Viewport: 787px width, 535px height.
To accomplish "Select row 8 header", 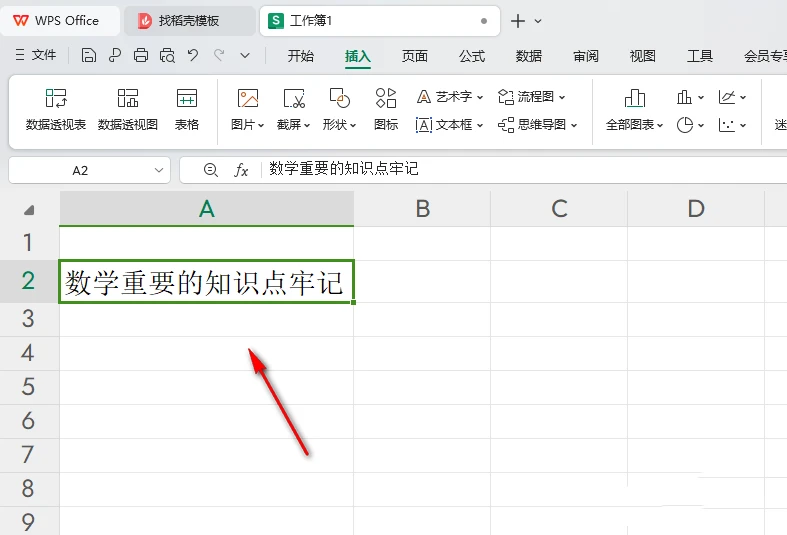I will (x=29, y=489).
